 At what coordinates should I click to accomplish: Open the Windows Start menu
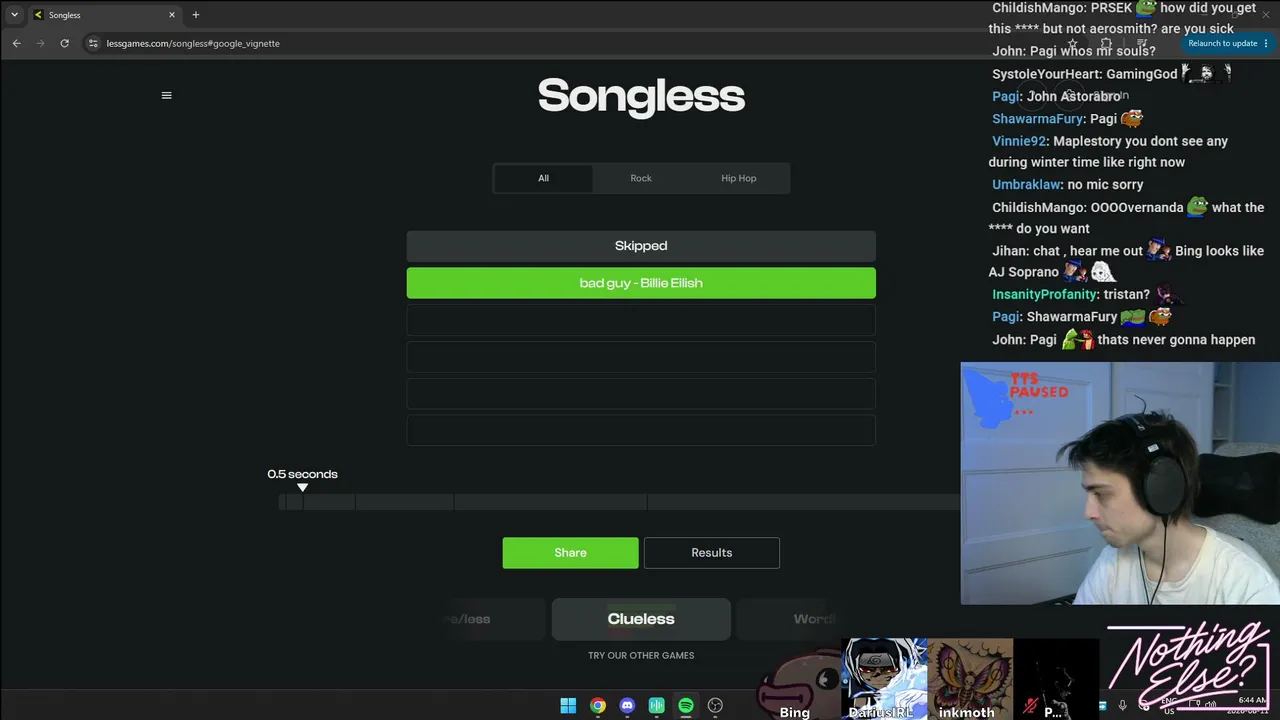pyautogui.click(x=568, y=706)
